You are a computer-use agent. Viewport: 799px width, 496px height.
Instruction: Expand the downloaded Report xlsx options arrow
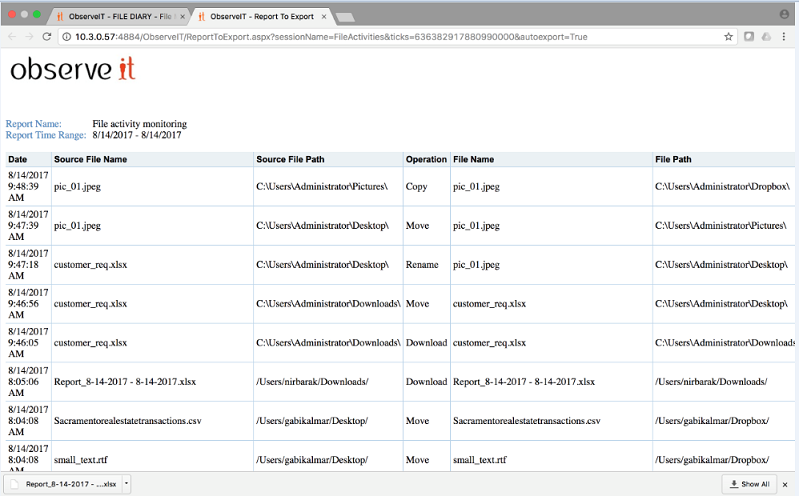127,484
